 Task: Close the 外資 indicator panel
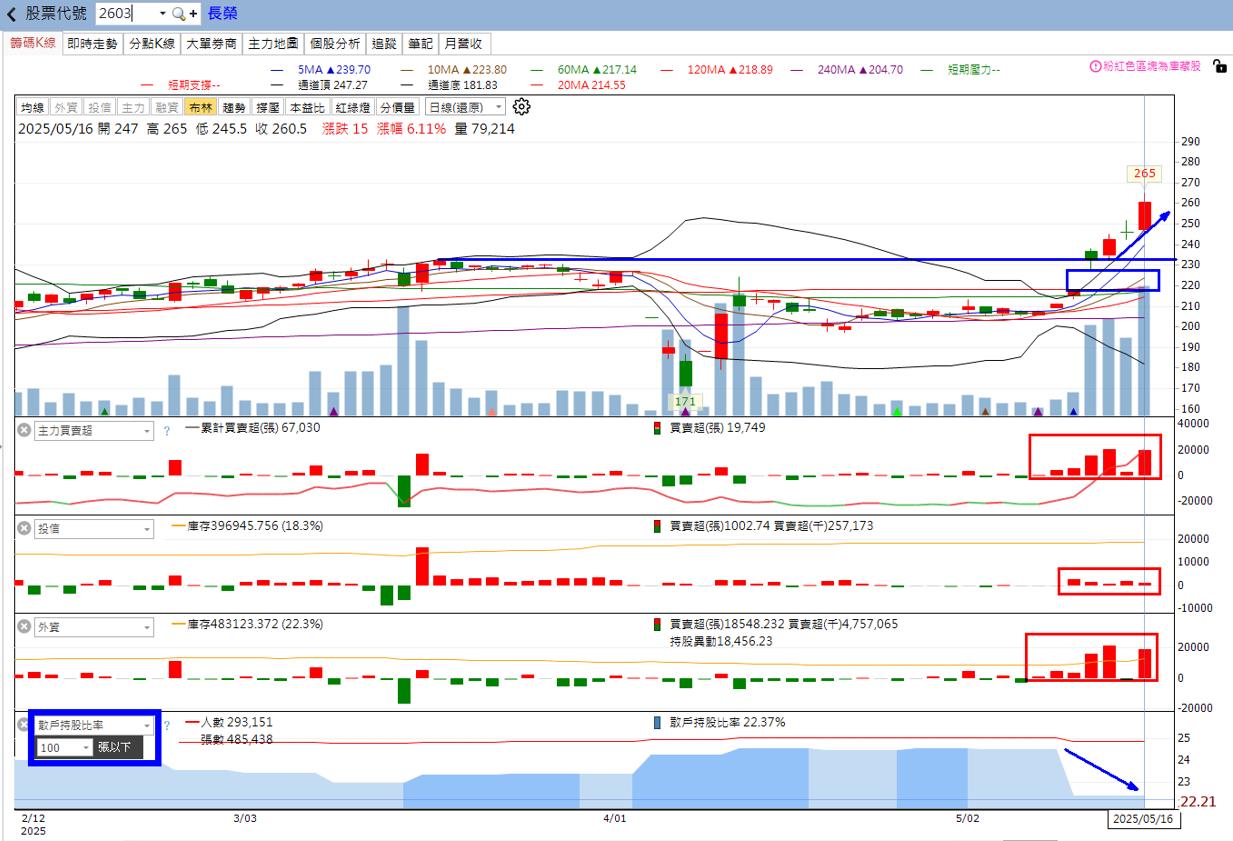24,626
